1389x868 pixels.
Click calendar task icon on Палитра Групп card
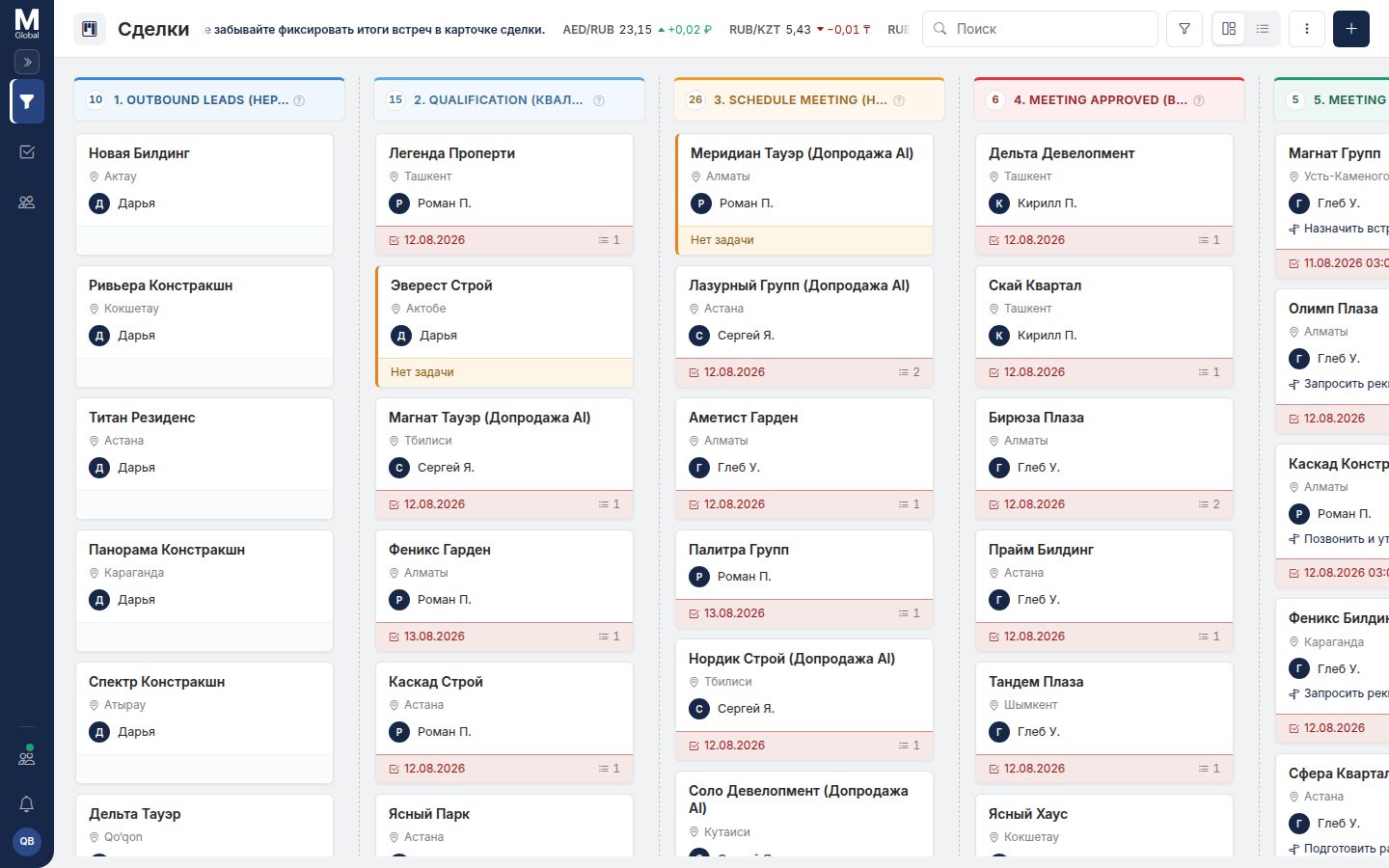tap(694, 613)
